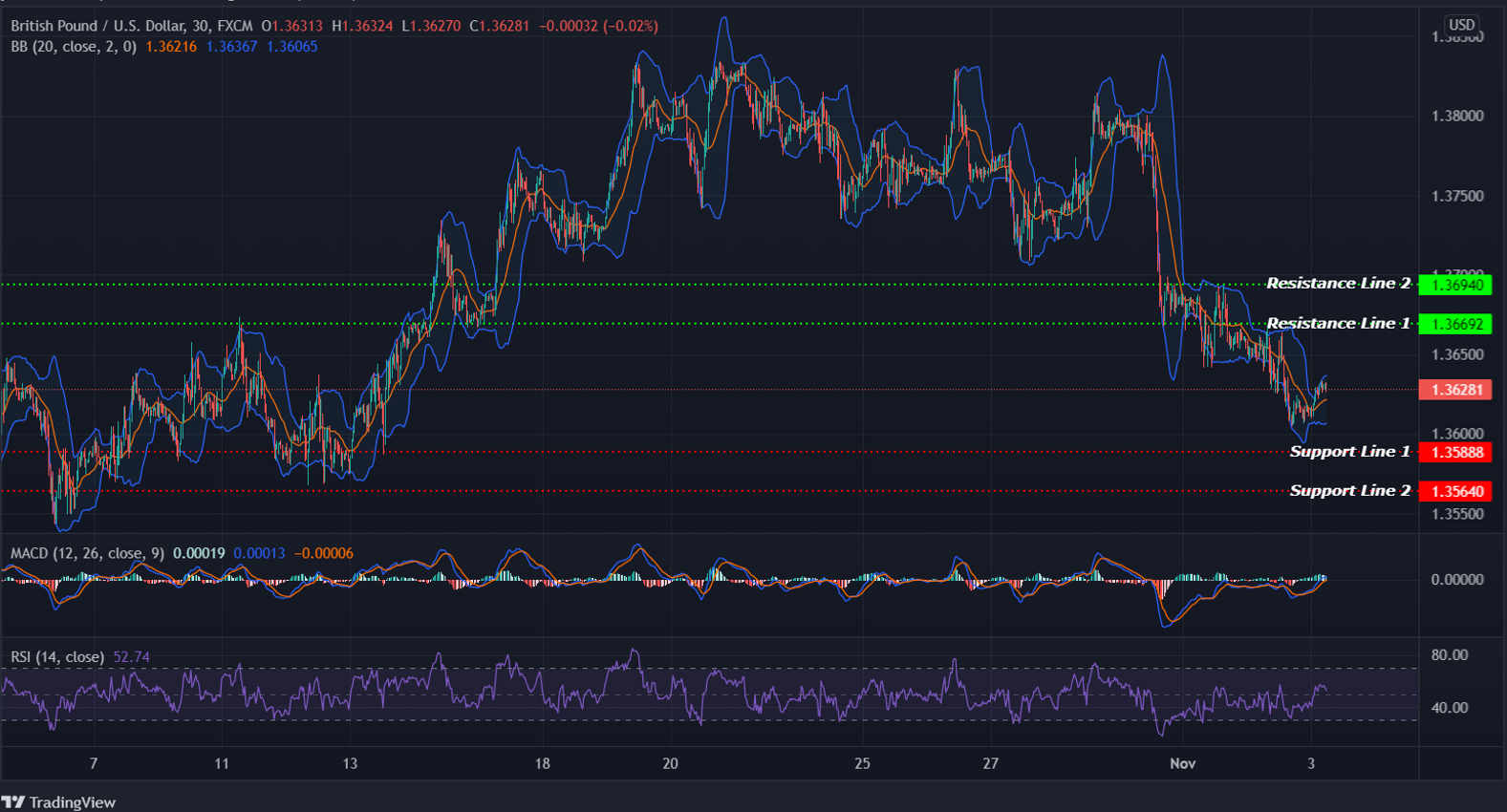Image resolution: width=1507 pixels, height=812 pixels.
Task: Open the USD currency selector
Action: click(x=1461, y=25)
